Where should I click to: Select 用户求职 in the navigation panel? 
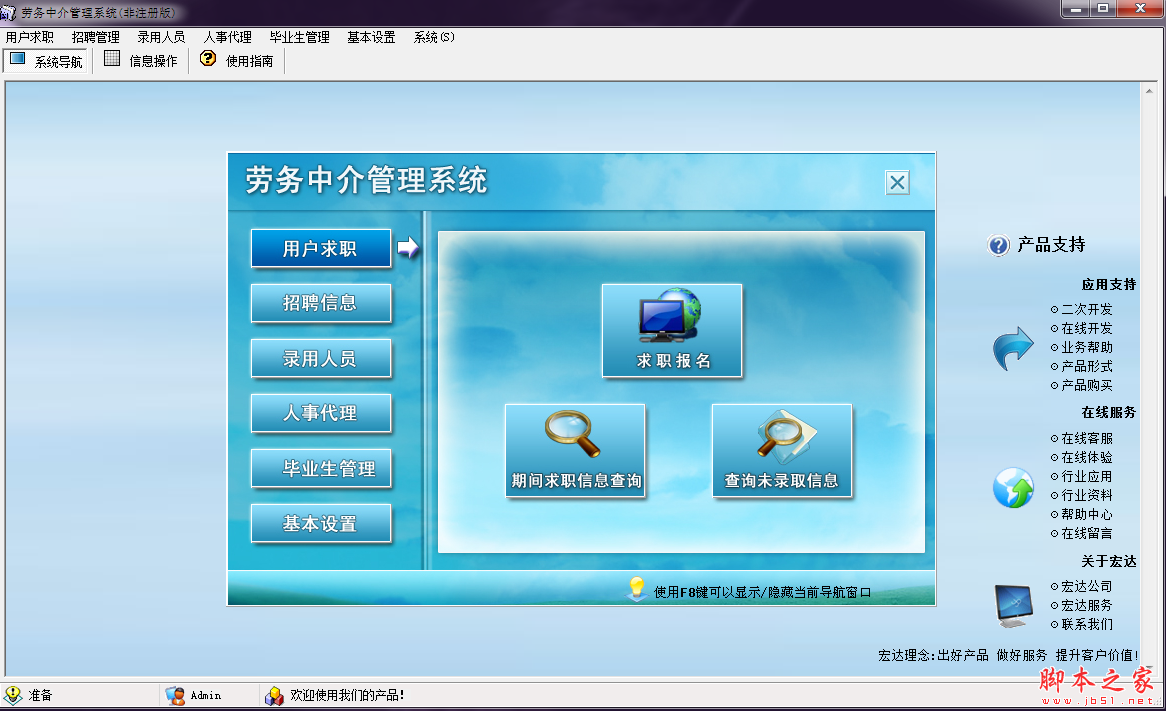(x=321, y=248)
